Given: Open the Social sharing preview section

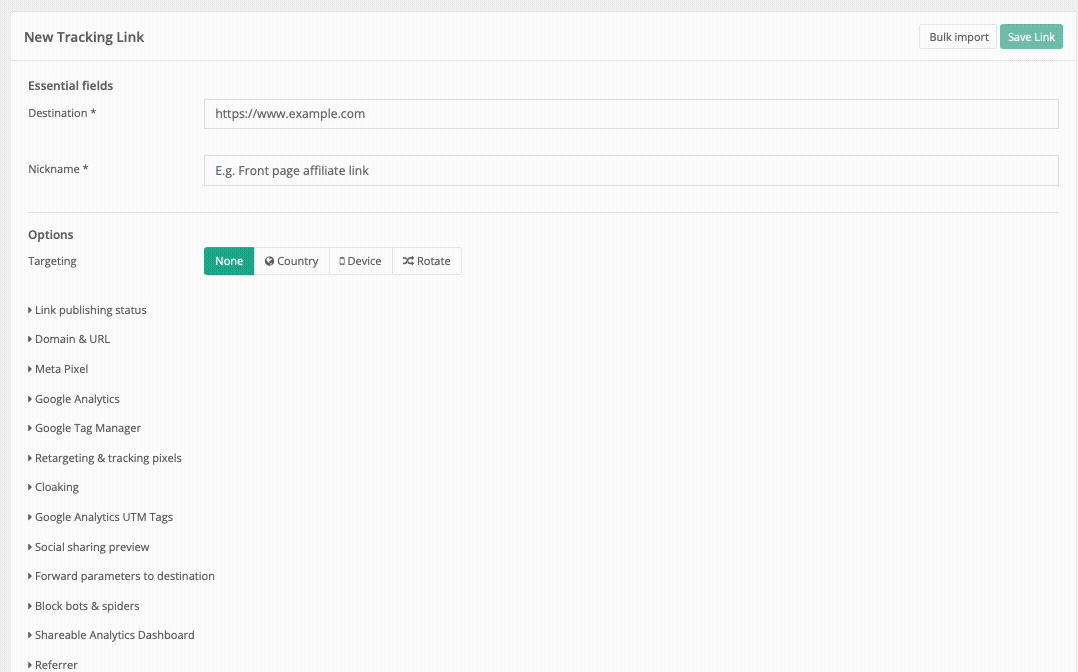Looking at the screenshot, I should [91, 547].
